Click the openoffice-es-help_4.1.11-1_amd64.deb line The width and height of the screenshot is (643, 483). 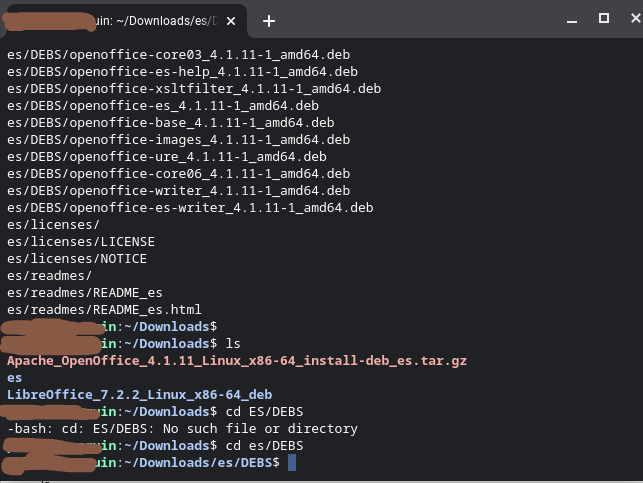182,72
